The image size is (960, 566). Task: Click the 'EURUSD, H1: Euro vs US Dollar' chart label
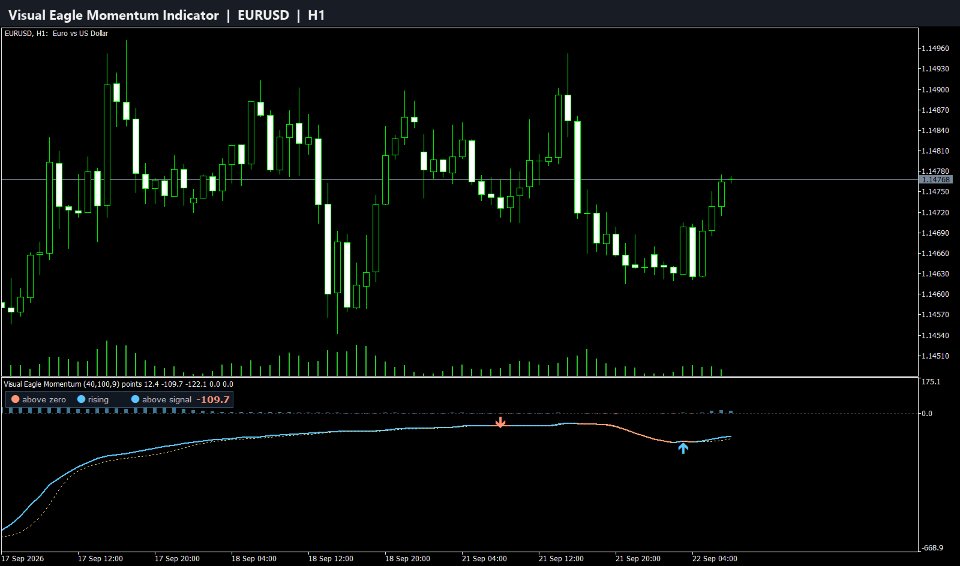(56, 33)
